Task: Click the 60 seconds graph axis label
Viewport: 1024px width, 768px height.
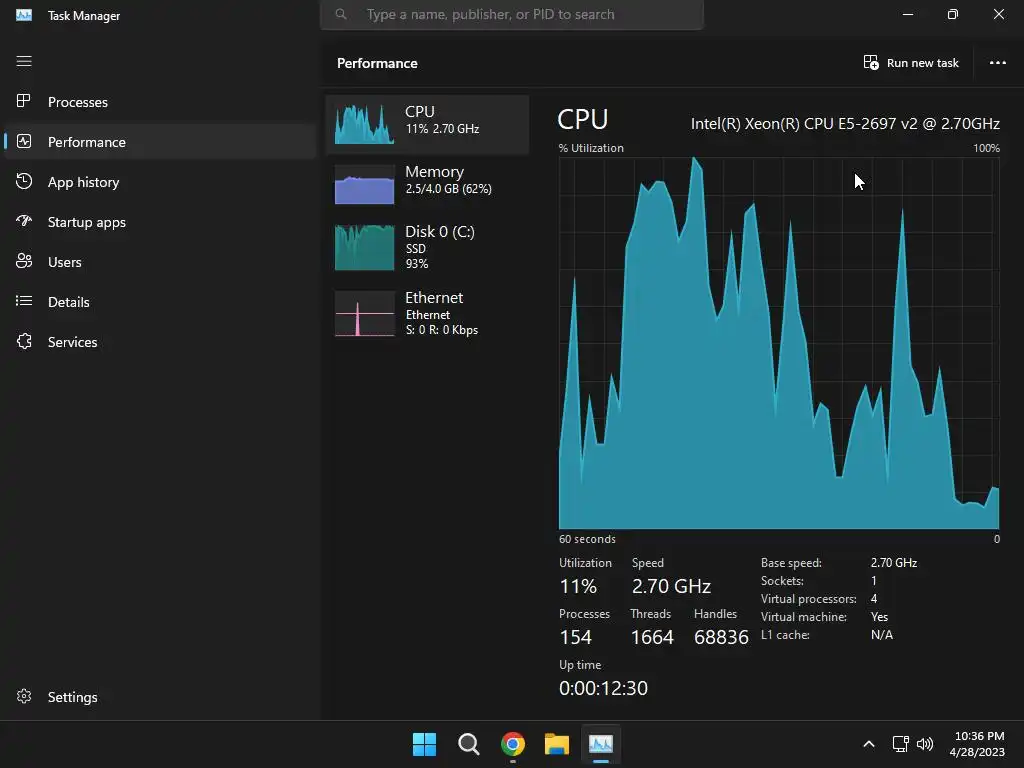Action: pyautogui.click(x=587, y=539)
